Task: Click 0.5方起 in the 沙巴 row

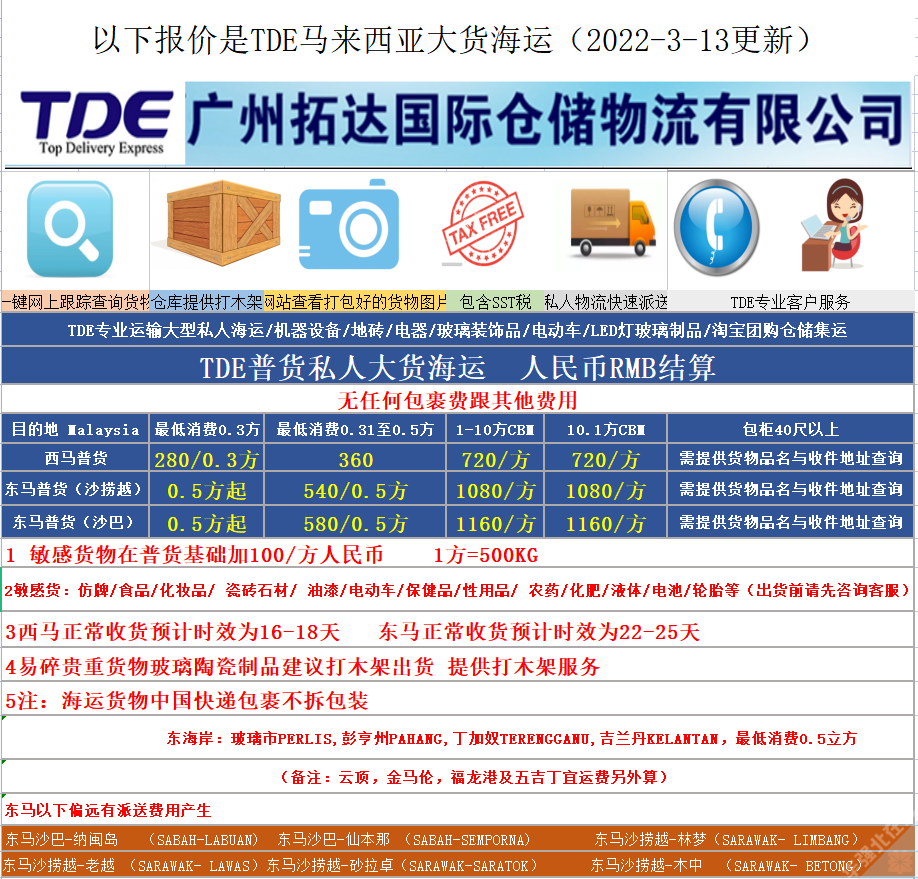Action: coord(207,524)
